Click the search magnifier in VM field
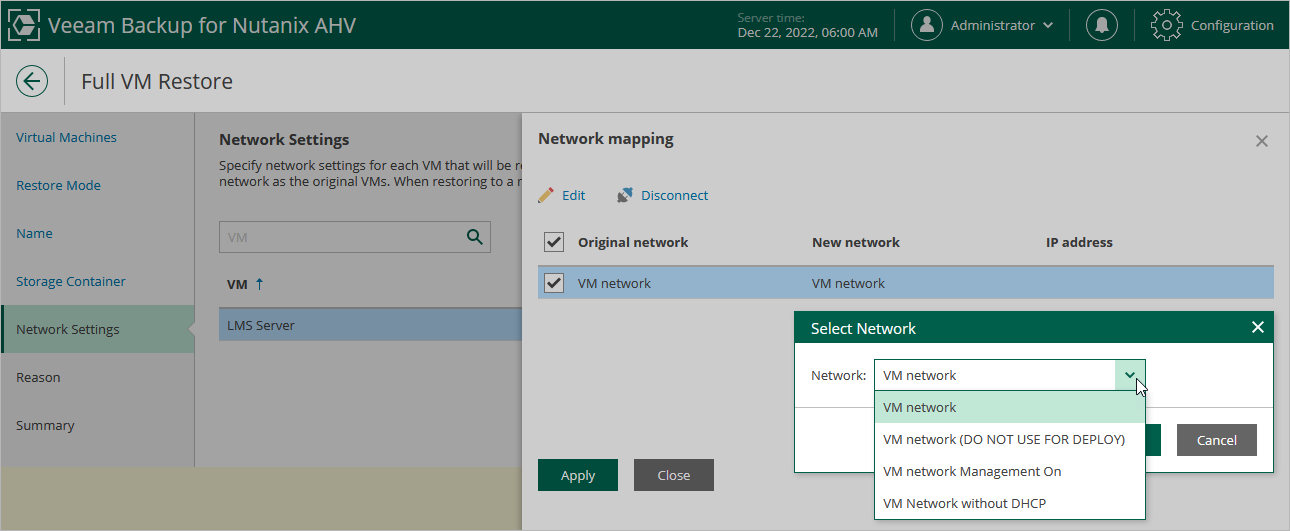The height and width of the screenshot is (531, 1290). tap(474, 237)
